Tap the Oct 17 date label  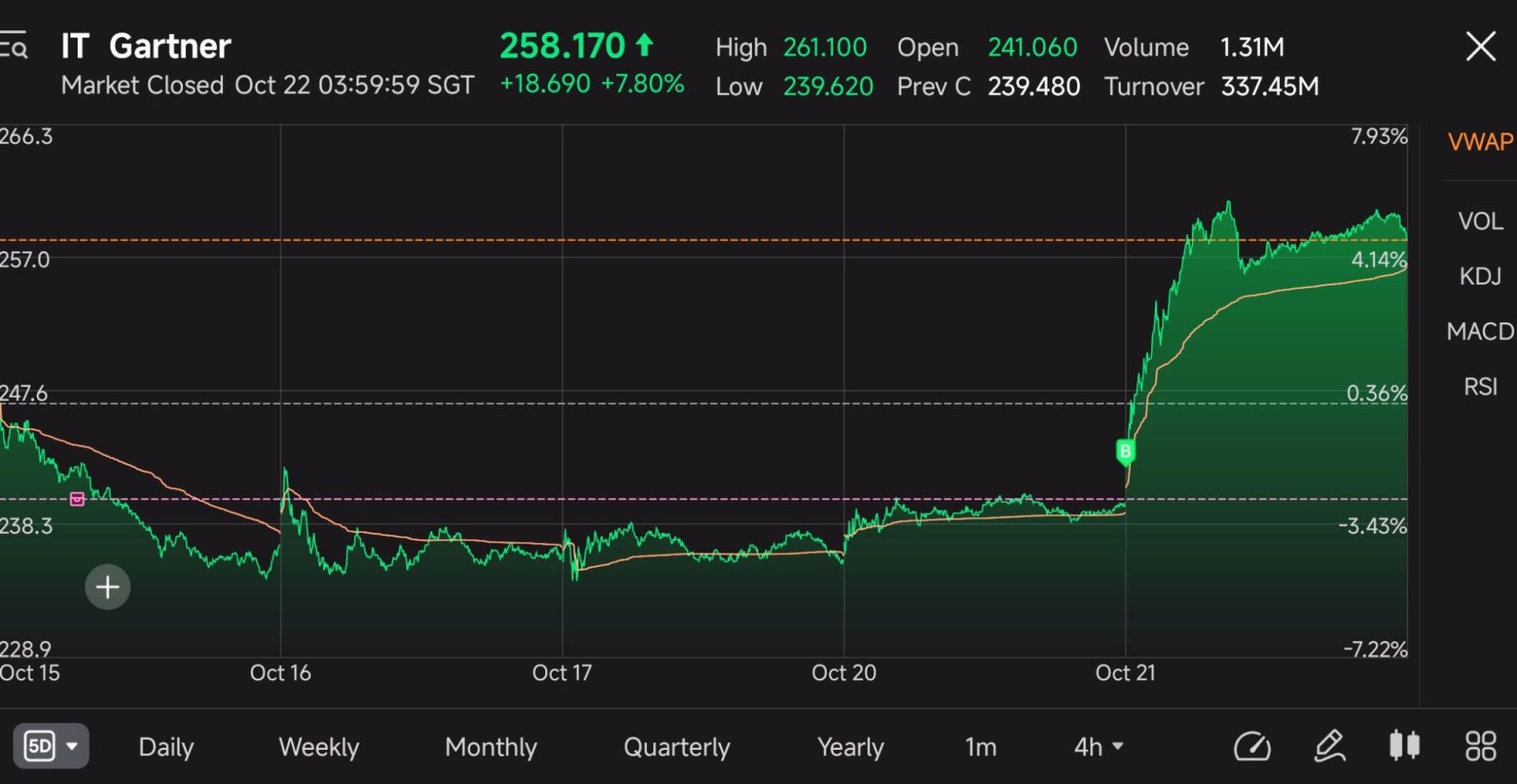click(x=562, y=673)
